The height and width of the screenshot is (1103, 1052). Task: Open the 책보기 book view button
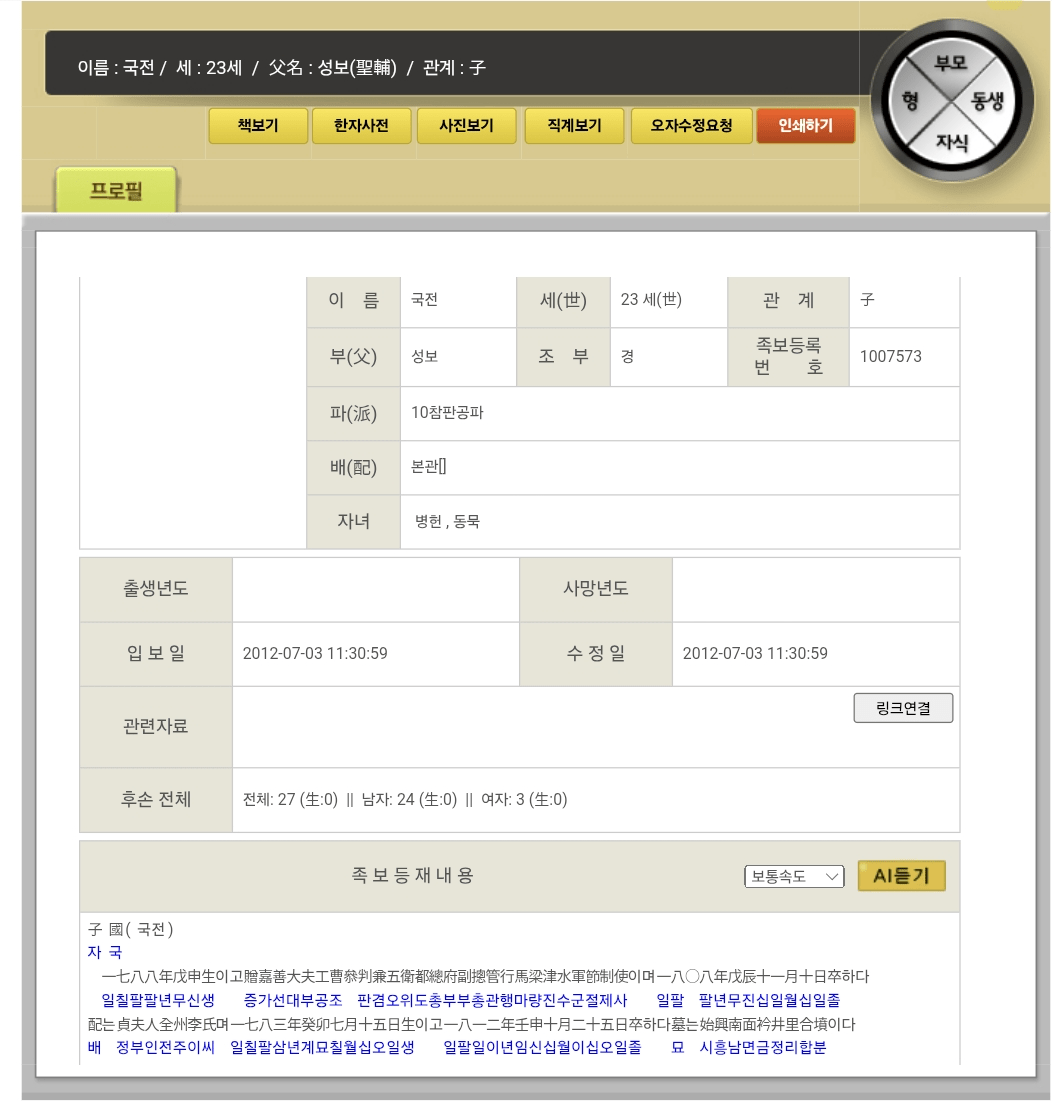pos(258,126)
